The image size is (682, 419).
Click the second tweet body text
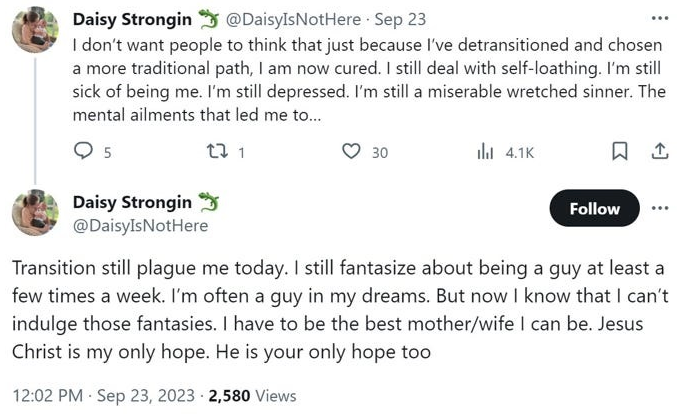pos(339,310)
